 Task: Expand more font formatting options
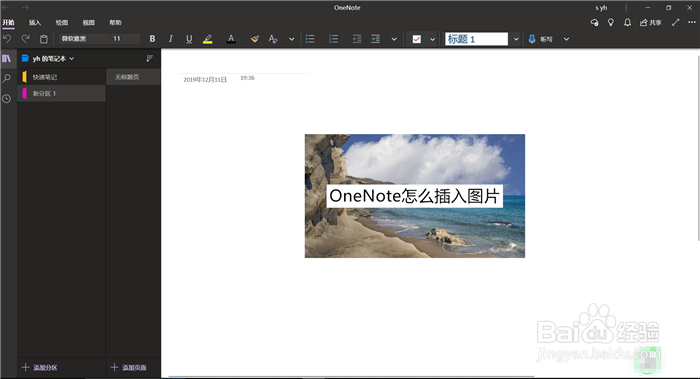click(292, 39)
